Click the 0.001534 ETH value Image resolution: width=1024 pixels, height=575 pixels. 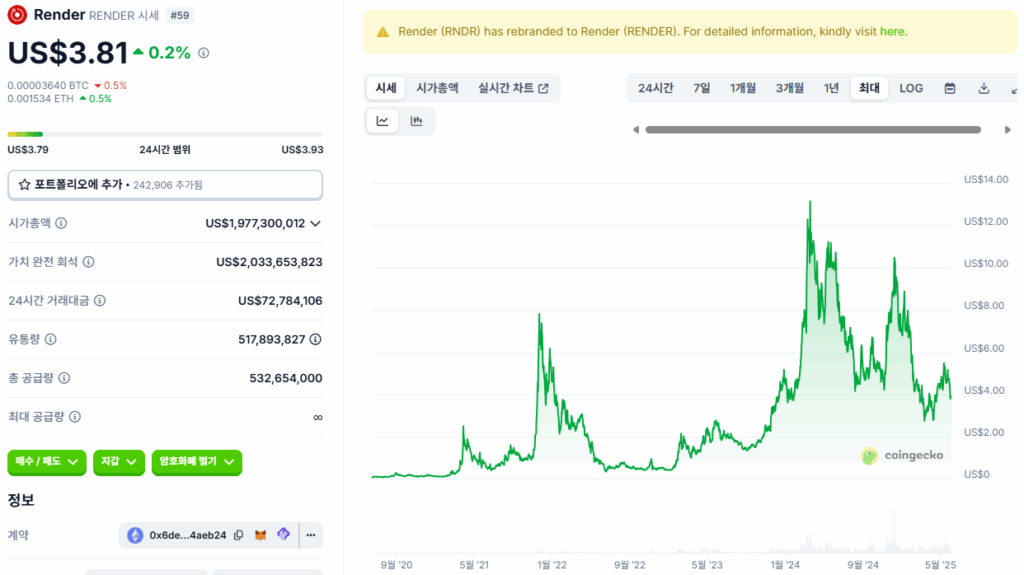click(40, 99)
